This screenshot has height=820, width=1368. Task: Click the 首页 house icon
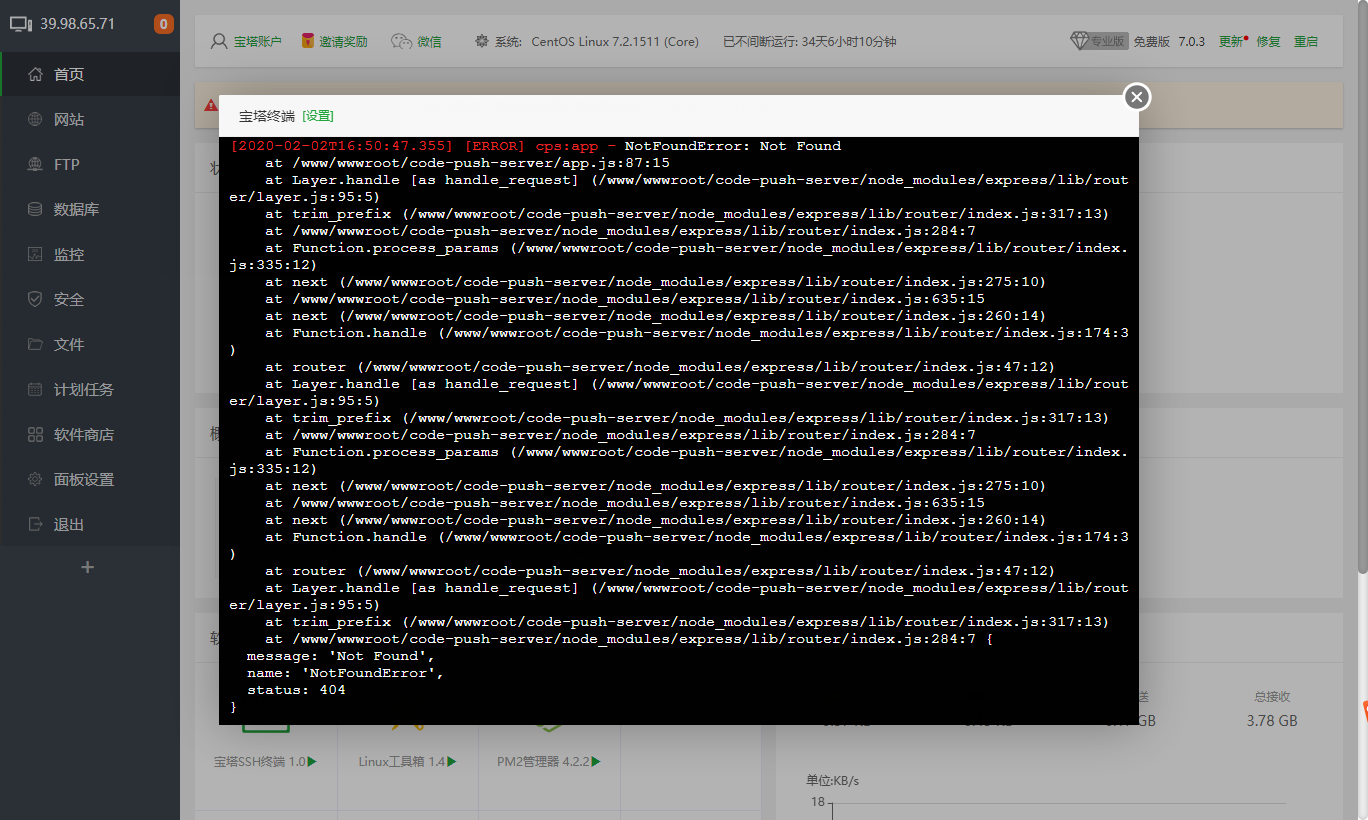[35, 74]
